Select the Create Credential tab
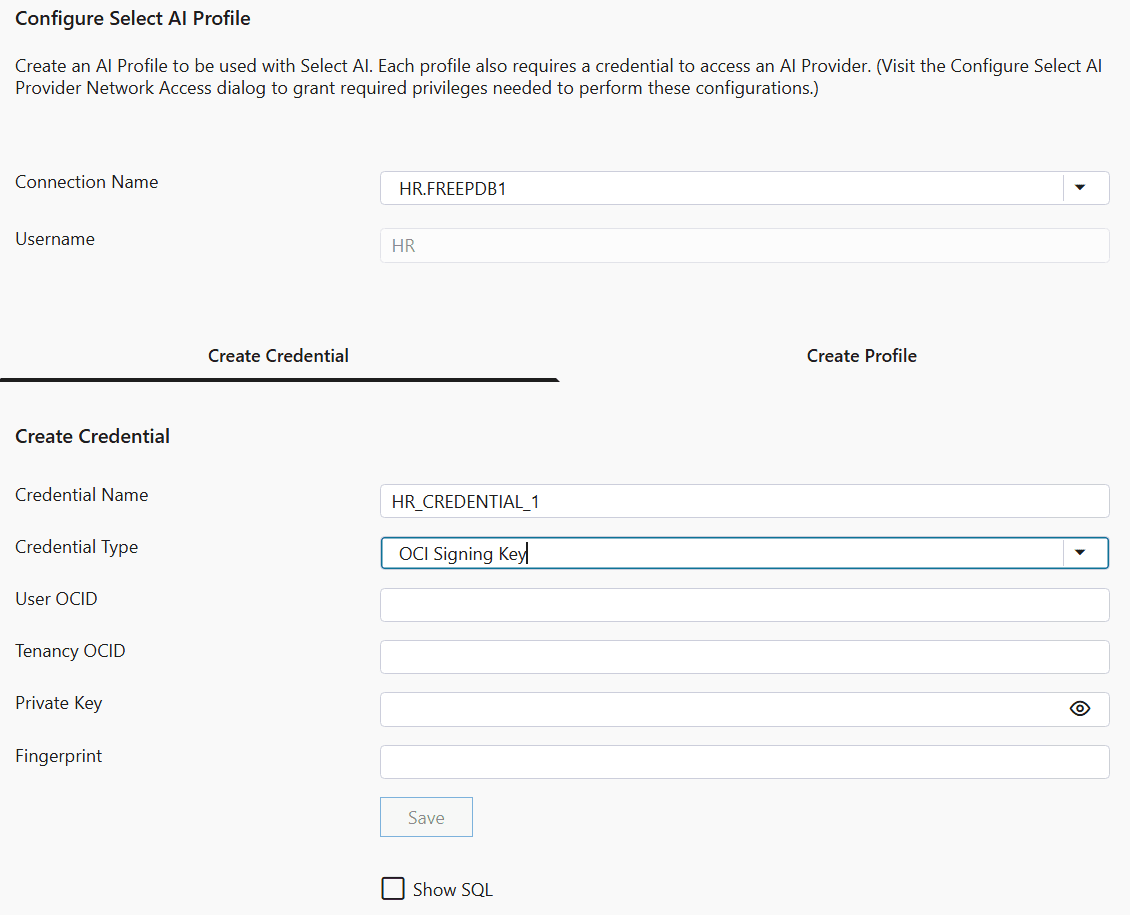This screenshot has height=915, width=1130. tap(278, 355)
